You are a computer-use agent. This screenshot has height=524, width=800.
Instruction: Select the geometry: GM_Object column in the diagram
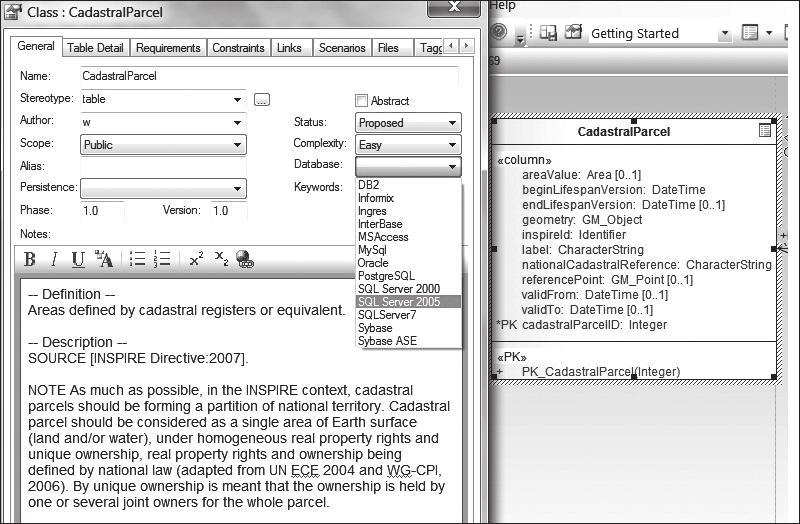[582, 220]
